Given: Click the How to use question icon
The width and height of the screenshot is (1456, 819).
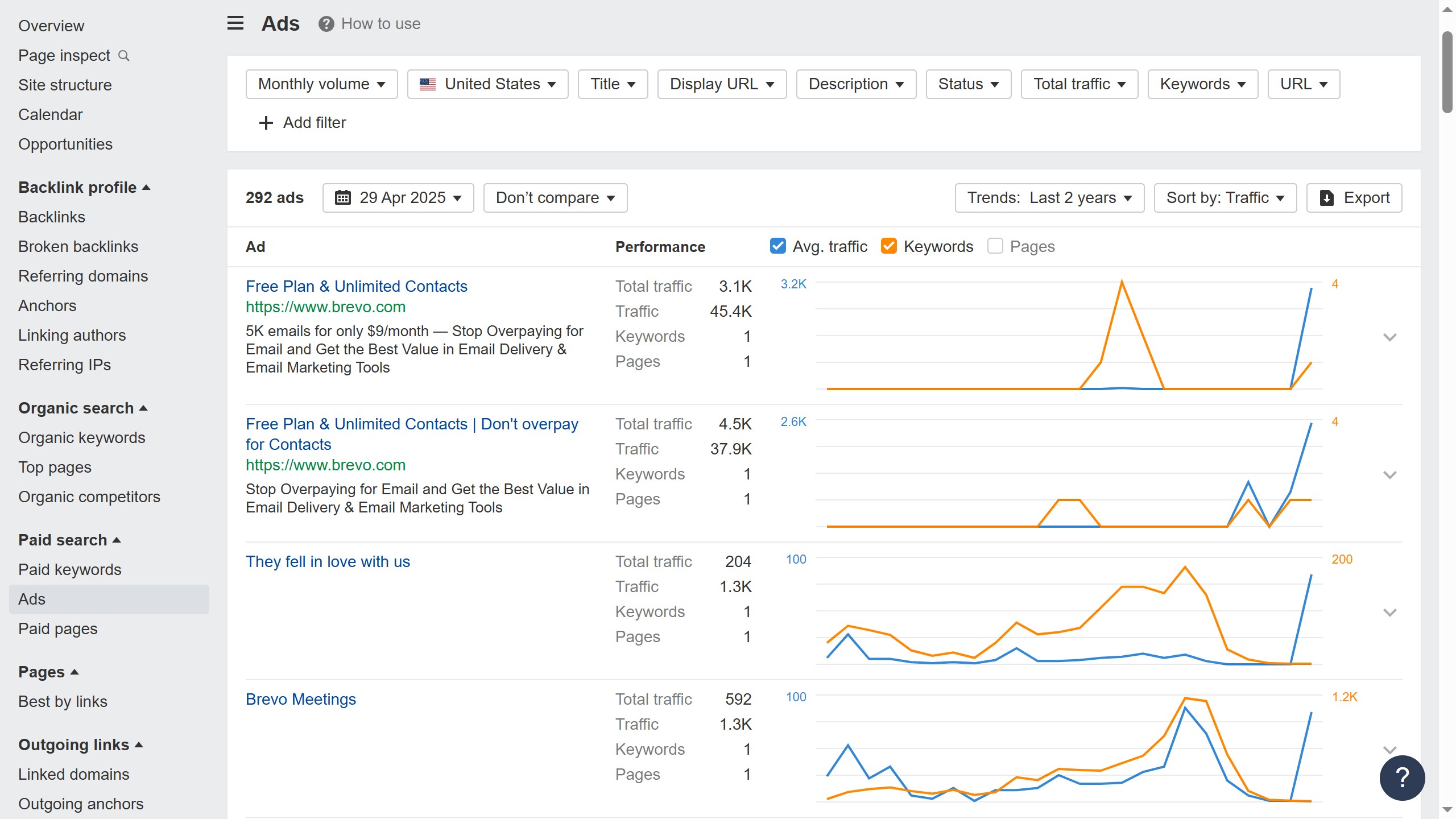Looking at the screenshot, I should click(326, 24).
